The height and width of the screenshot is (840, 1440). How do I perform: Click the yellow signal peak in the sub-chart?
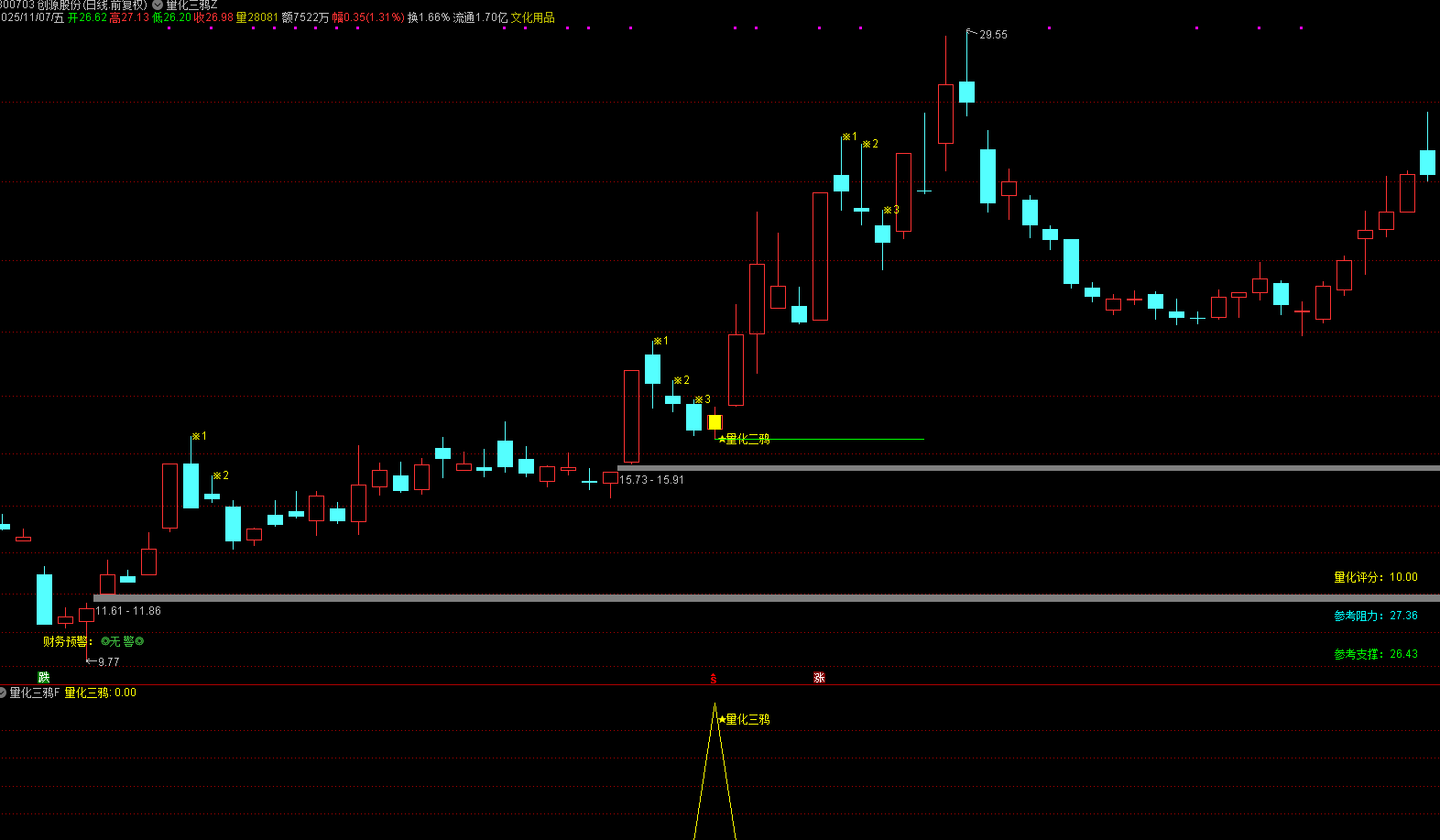[715, 707]
